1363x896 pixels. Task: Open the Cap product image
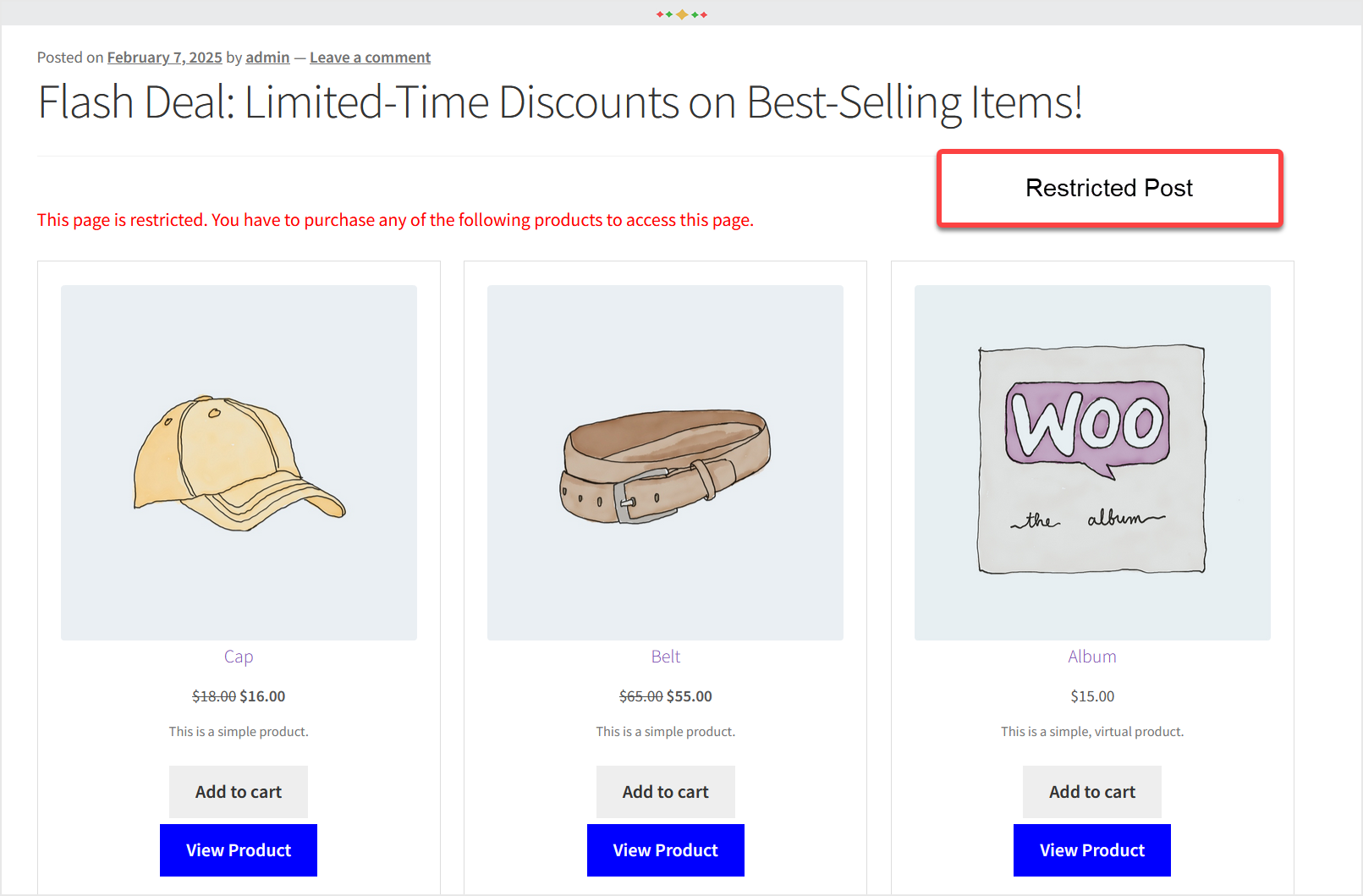238,461
